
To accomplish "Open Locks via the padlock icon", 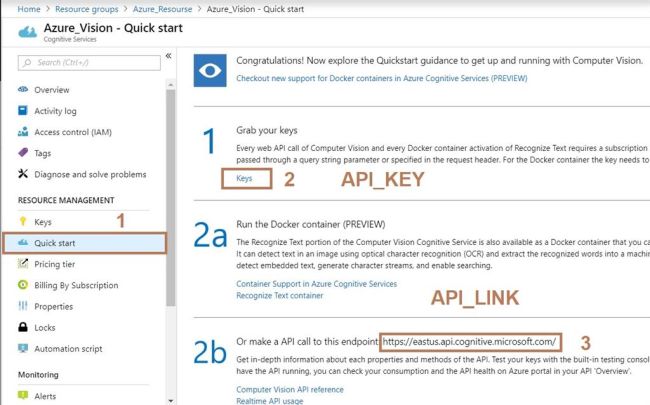I will (x=23, y=327).
